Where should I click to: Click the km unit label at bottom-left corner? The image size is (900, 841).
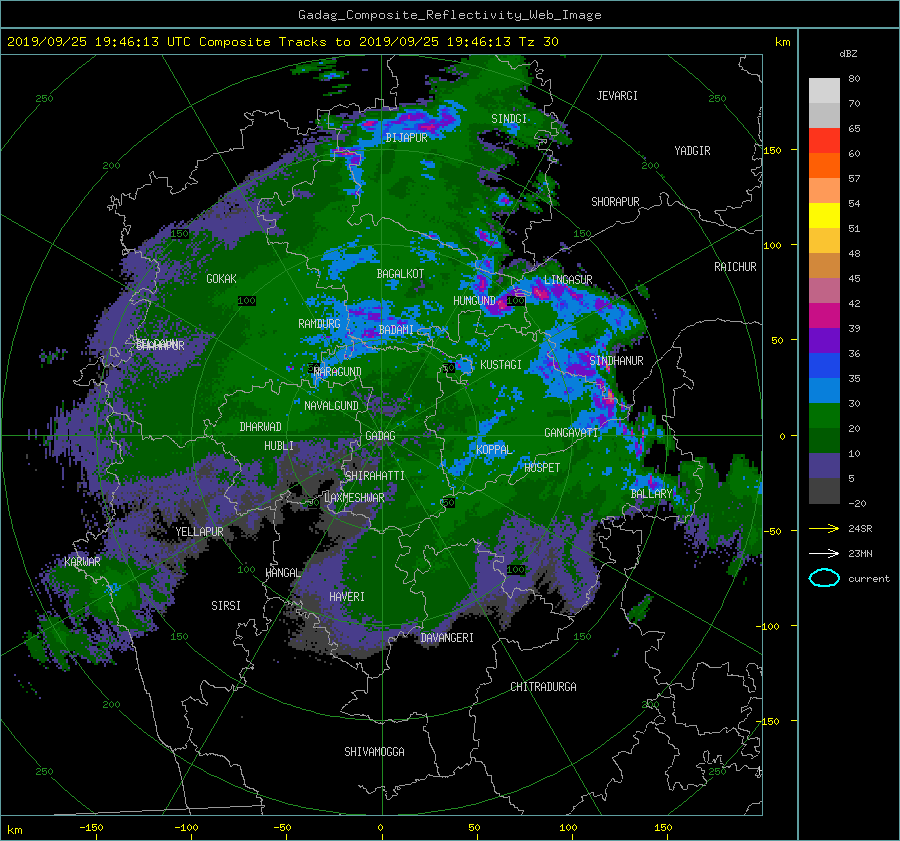coord(14,830)
